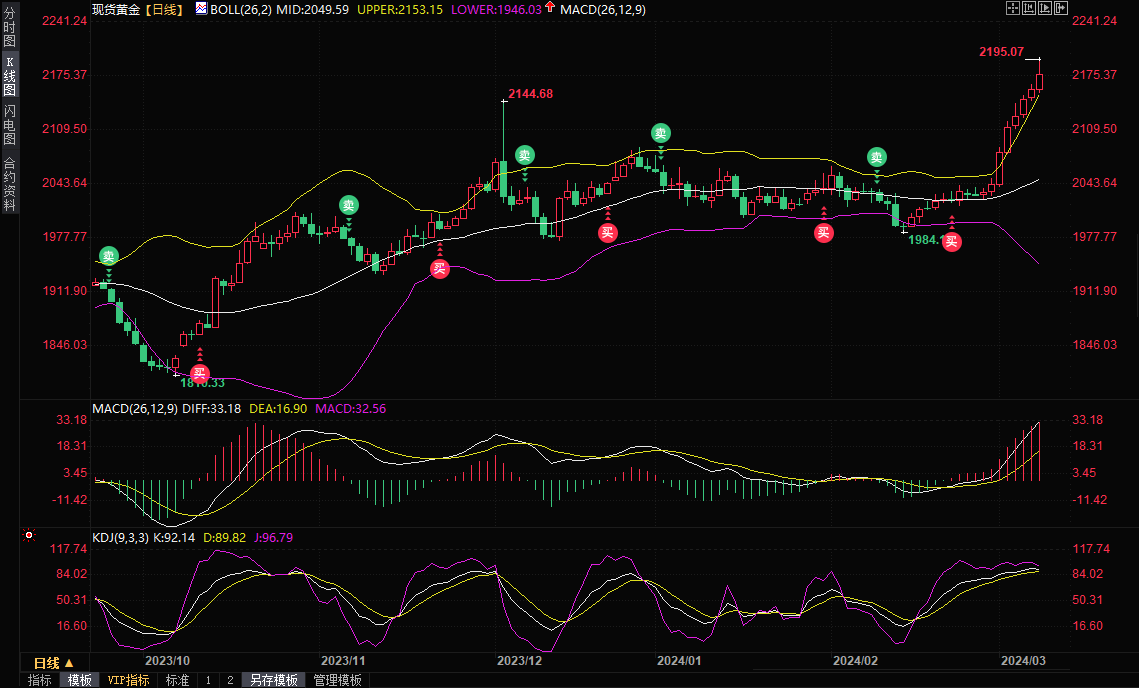The height and width of the screenshot is (688, 1139).
Task: Click the 另存模板 button
Action: click(x=274, y=680)
